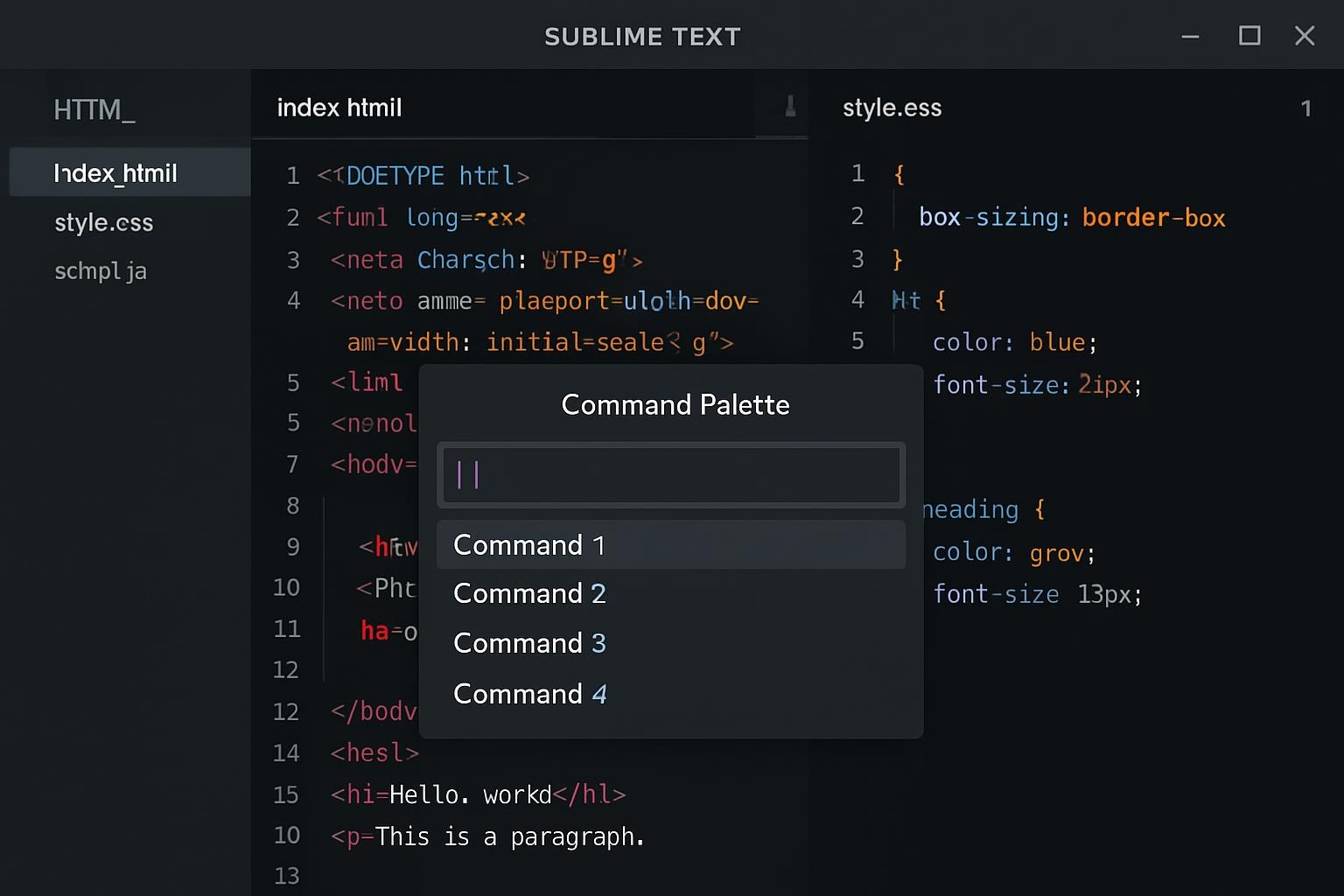Select Command 1 in the palette

click(x=670, y=545)
